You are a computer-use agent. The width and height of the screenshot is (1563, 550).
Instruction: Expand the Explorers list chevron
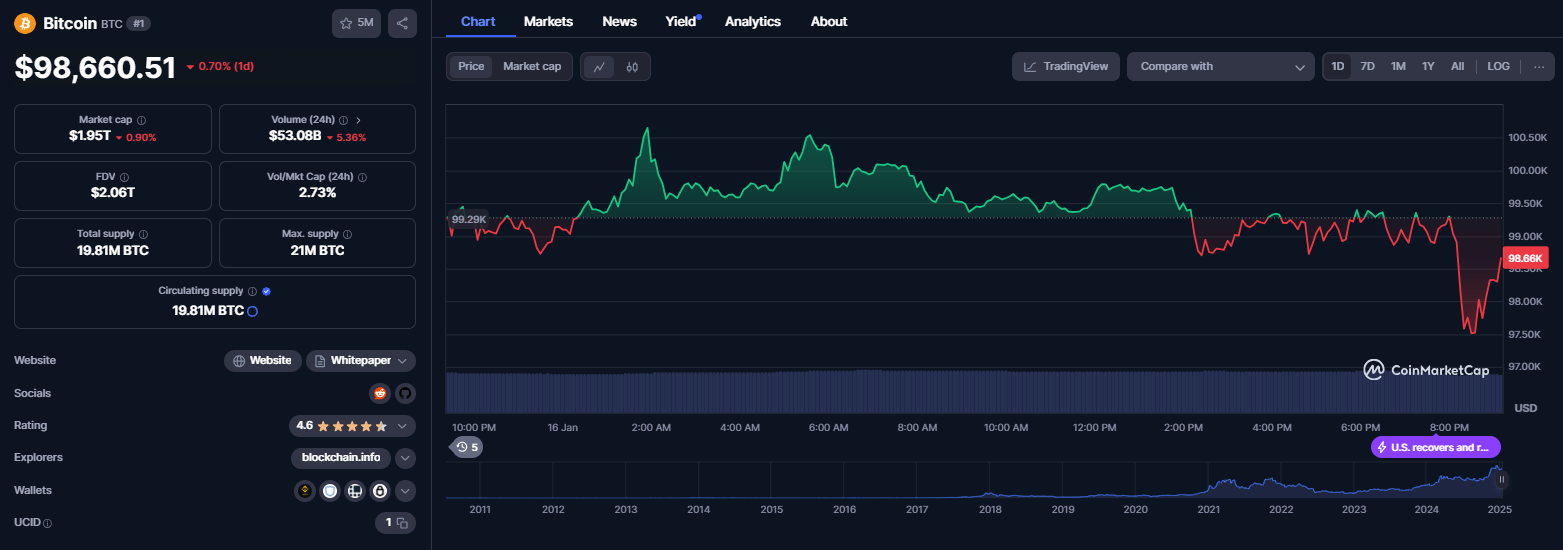coord(405,458)
